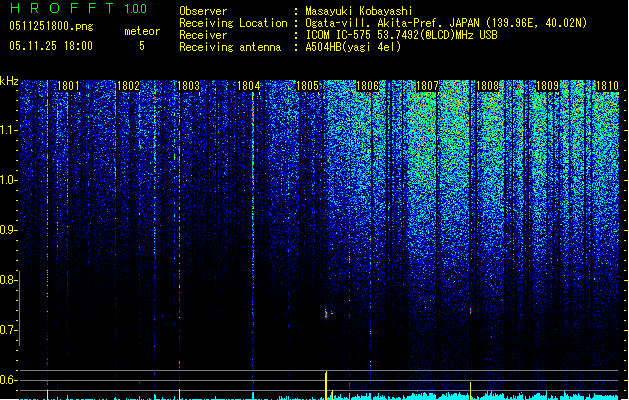Click the kHz axis unit label
Screen dimensions: 629x400
[9, 81]
